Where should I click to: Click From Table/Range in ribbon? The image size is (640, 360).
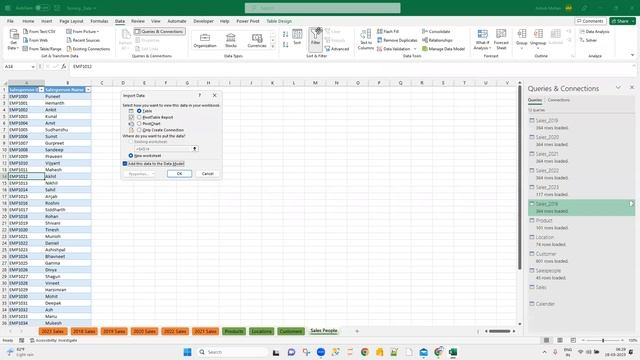coord(42,49)
